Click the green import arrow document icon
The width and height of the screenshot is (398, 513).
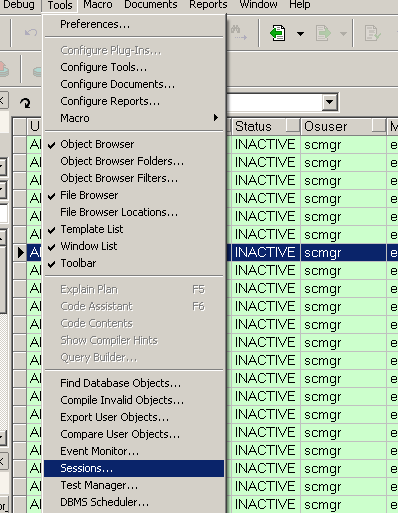tap(277, 33)
